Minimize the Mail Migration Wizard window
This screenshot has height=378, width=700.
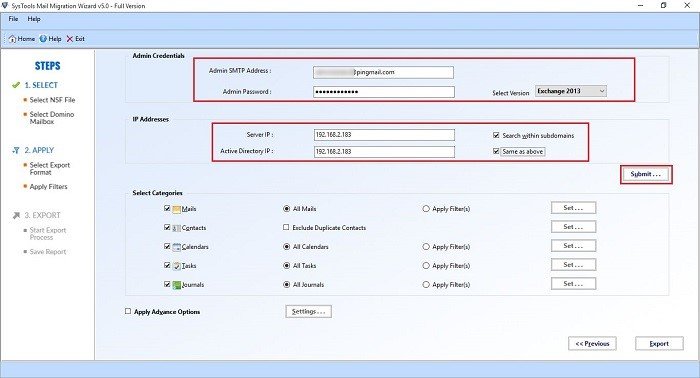[641, 5]
